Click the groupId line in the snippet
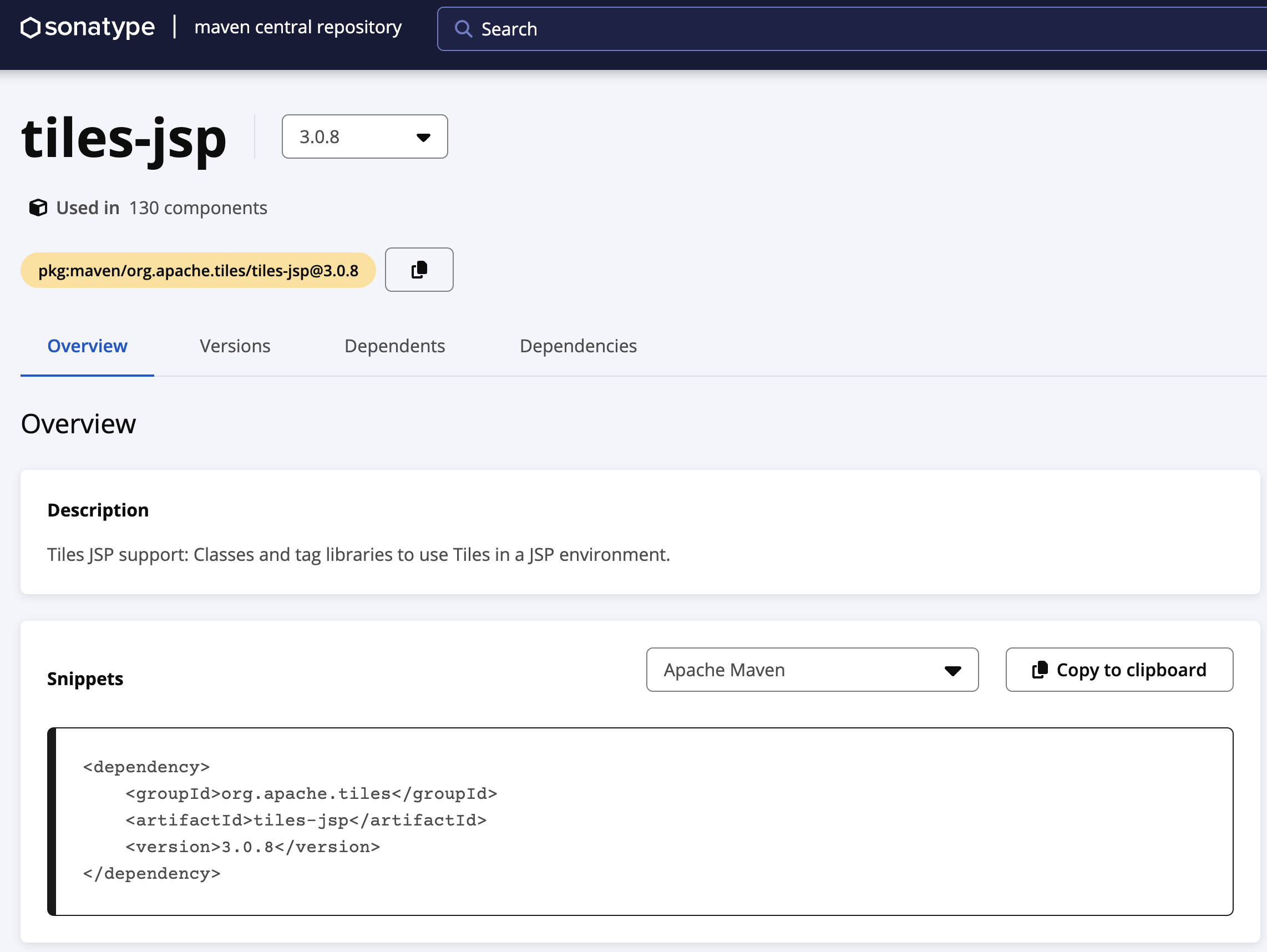 [311, 793]
